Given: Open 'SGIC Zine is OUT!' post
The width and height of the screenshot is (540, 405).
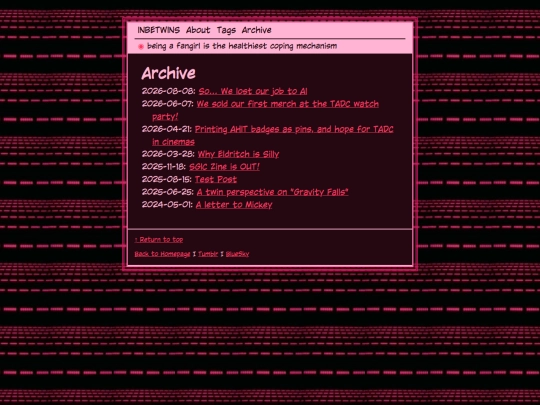Looking at the screenshot, I should coord(224,167).
